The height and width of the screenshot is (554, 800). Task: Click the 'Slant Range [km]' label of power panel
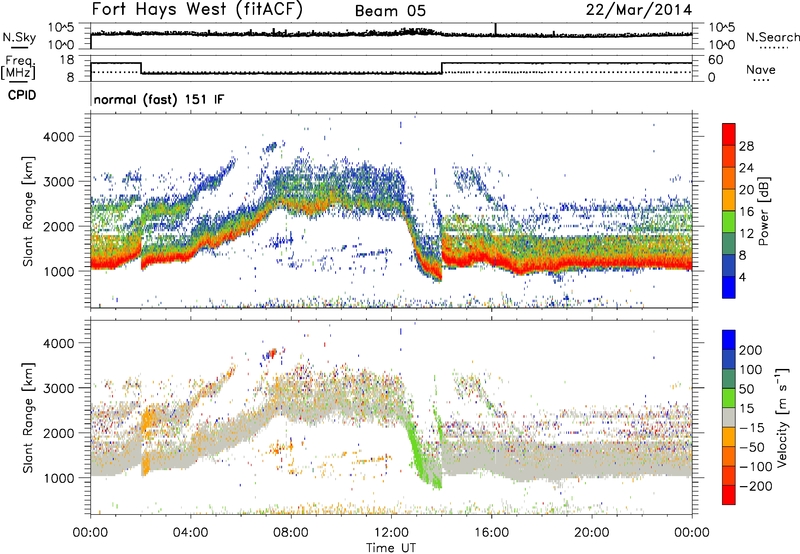[x=28, y=211]
